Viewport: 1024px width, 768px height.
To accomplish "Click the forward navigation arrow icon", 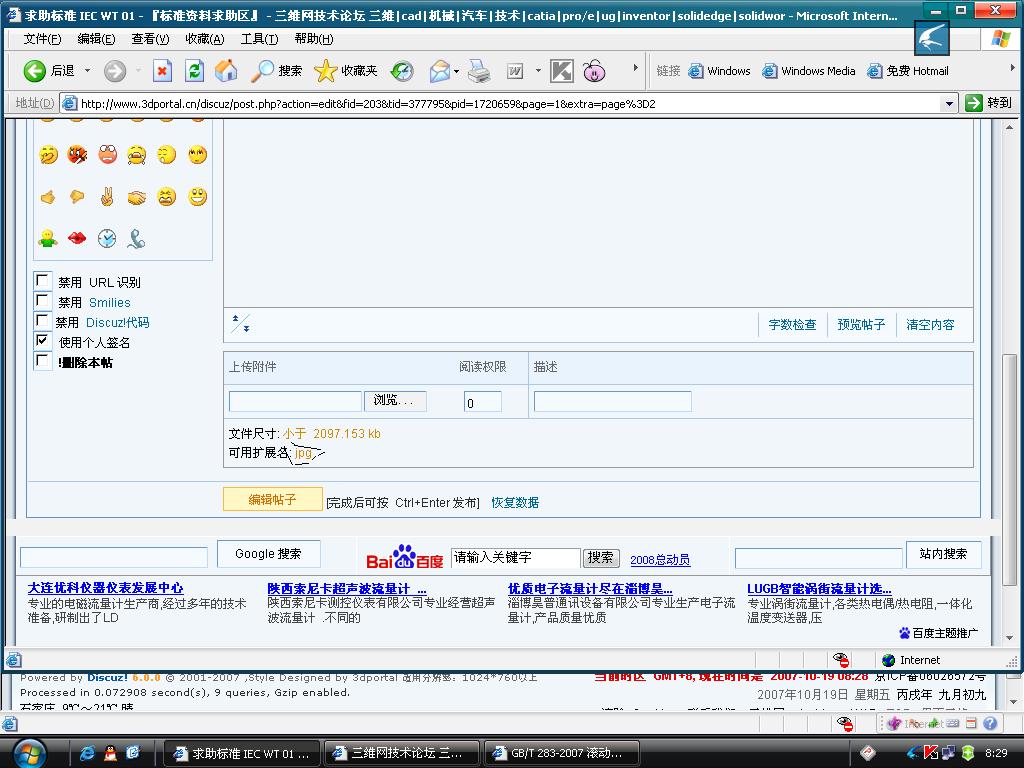I will pos(115,71).
